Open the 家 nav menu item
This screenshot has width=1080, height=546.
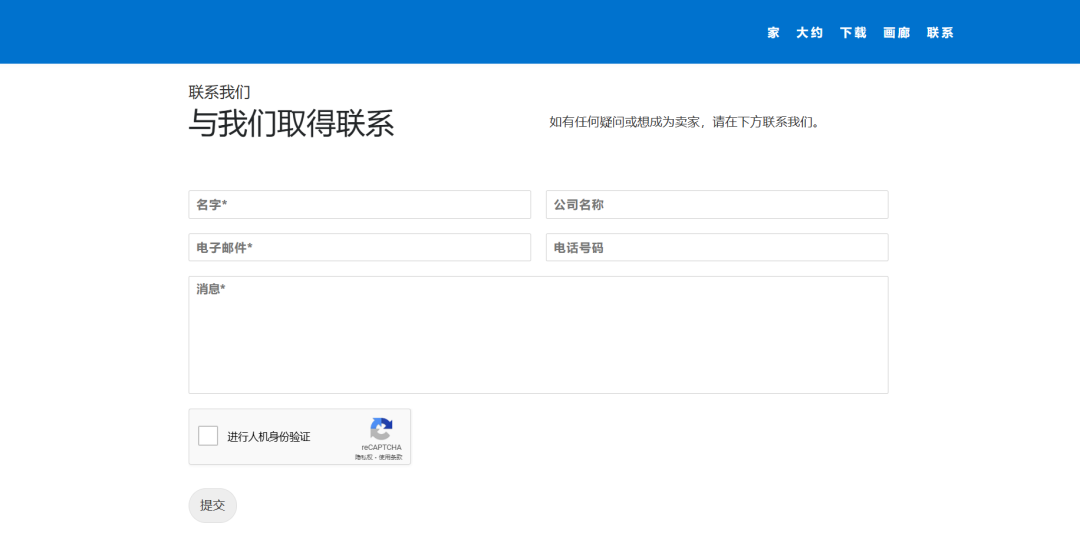(773, 32)
